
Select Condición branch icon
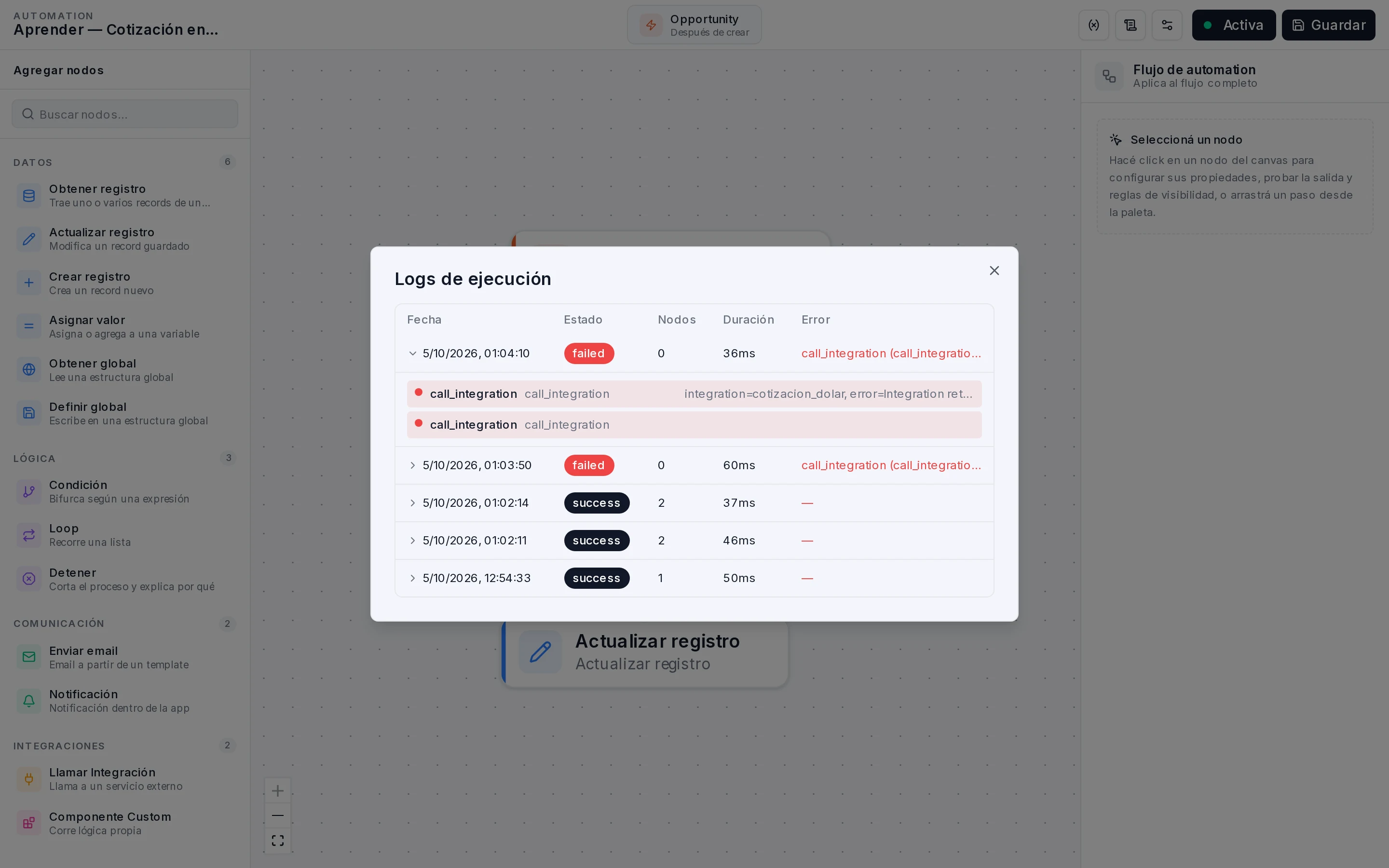(x=29, y=491)
